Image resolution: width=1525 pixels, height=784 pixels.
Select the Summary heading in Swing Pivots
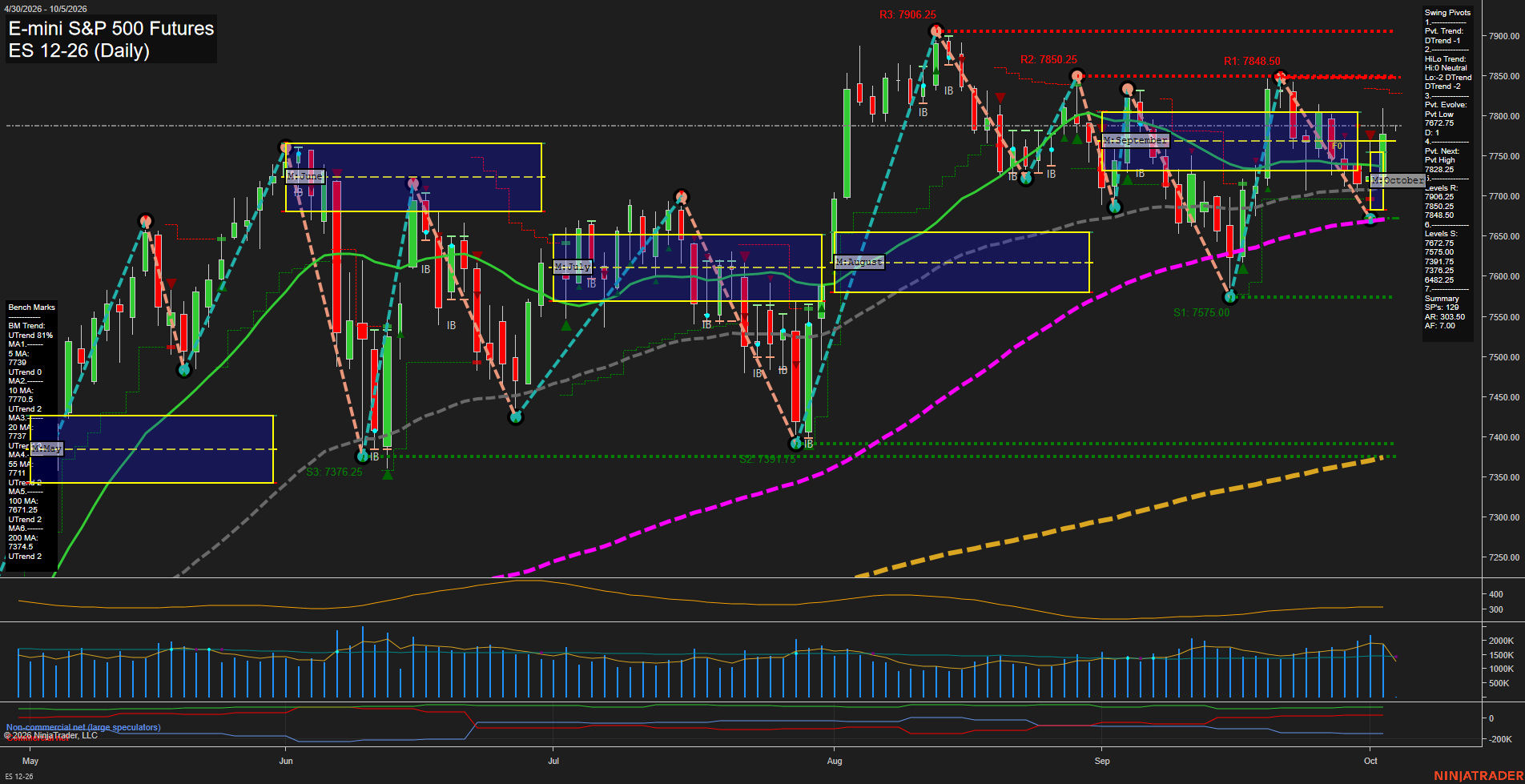1442,299
